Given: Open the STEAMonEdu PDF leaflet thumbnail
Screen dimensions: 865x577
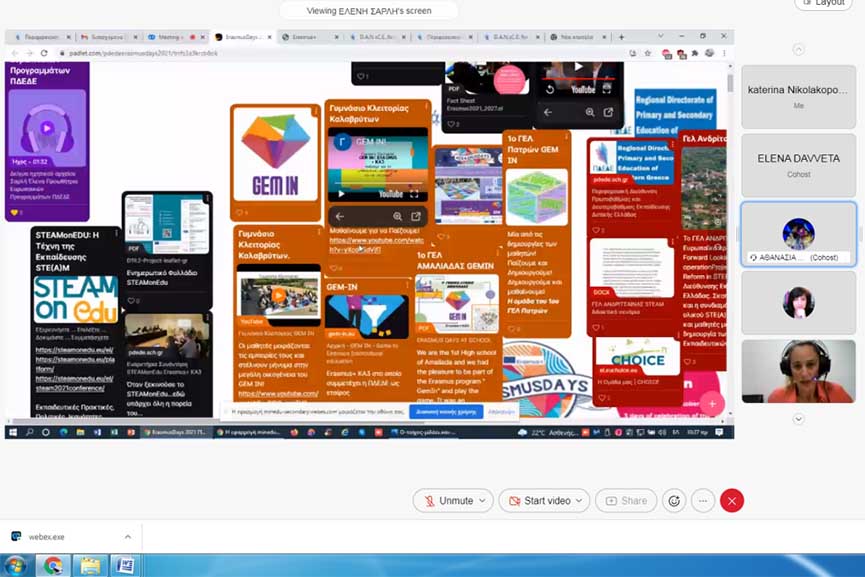Looking at the screenshot, I should pos(167,224).
